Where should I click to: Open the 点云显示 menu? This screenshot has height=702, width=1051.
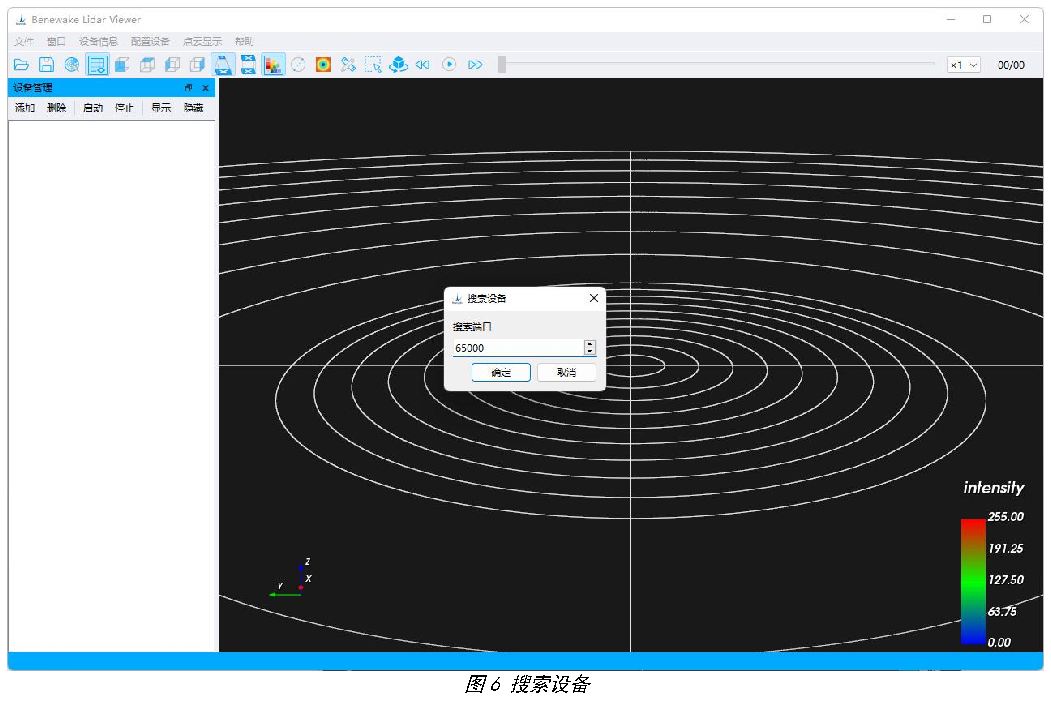coord(202,42)
